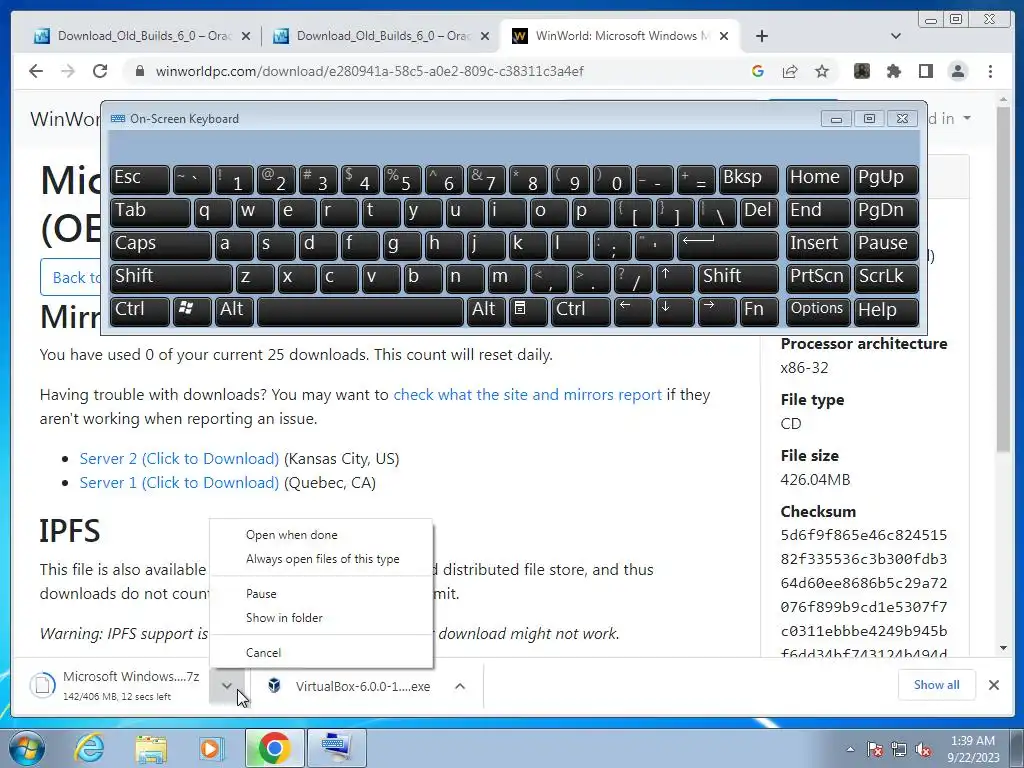1024x768 pixels.
Task: Select Pause in download menu
Action: tap(321, 594)
